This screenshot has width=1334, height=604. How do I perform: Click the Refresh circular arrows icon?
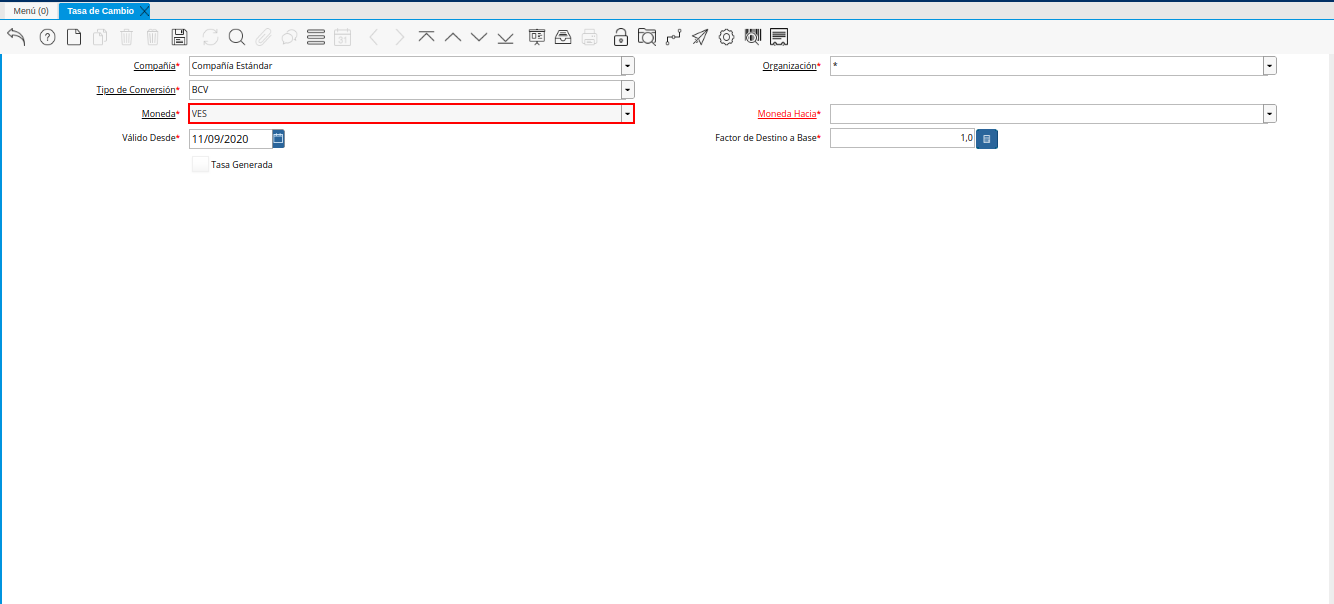pos(210,37)
